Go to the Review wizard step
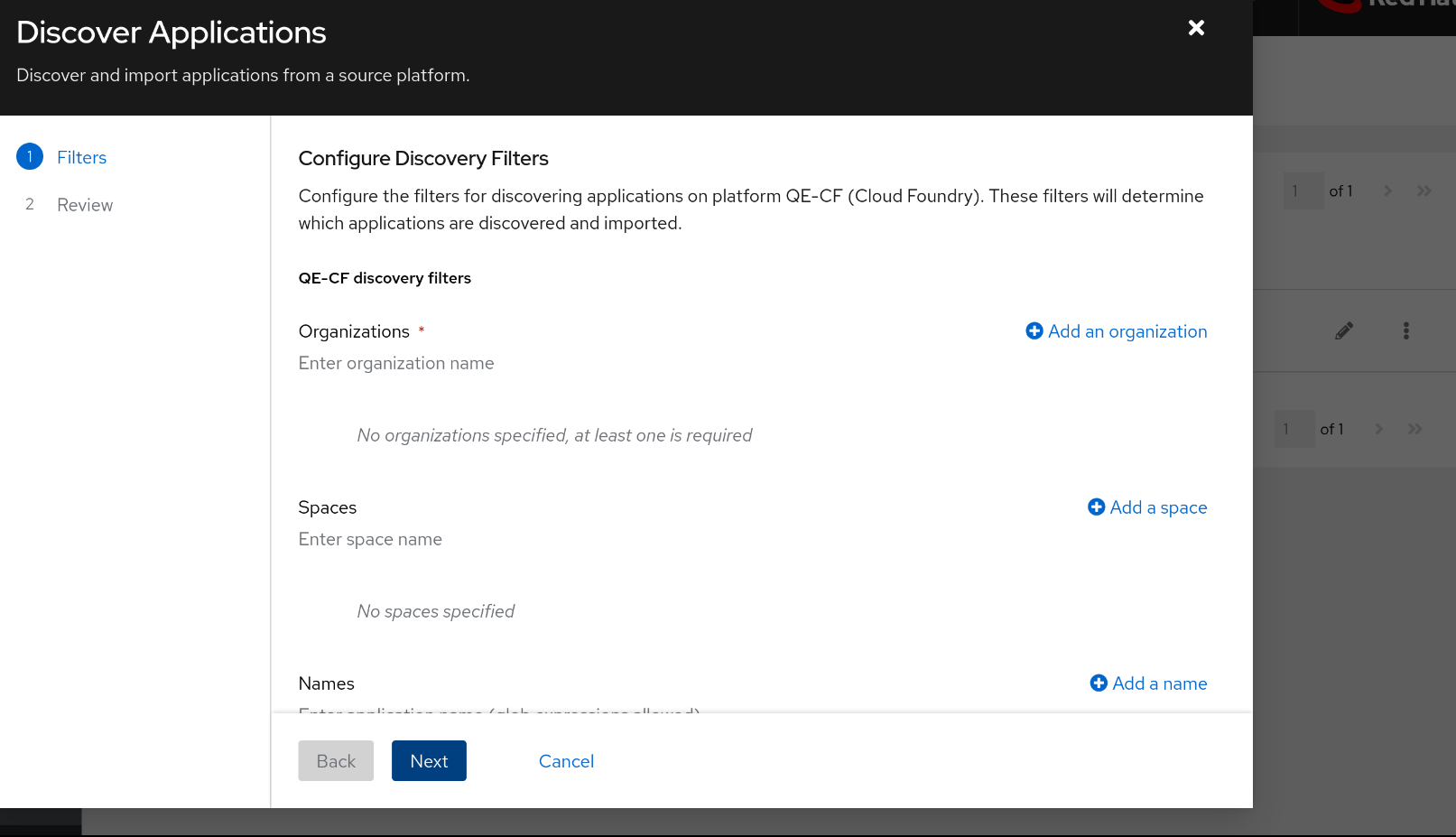 [85, 205]
